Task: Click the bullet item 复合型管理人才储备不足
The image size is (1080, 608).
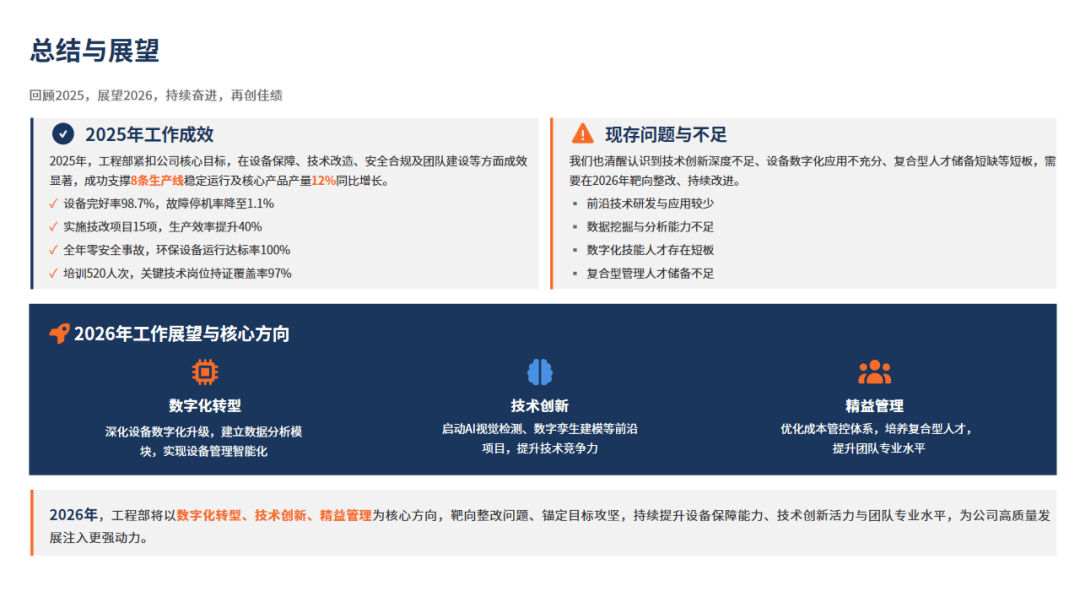Action: [x=650, y=273]
